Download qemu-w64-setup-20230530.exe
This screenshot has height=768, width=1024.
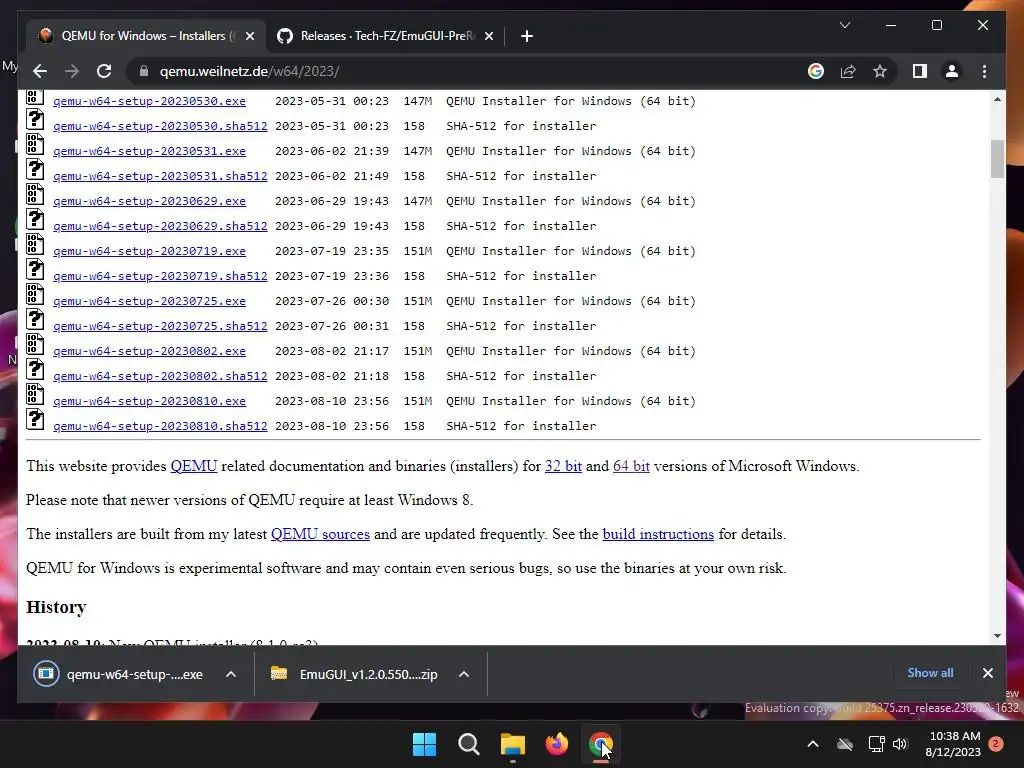pyautogui.click(x=150, y=101)
